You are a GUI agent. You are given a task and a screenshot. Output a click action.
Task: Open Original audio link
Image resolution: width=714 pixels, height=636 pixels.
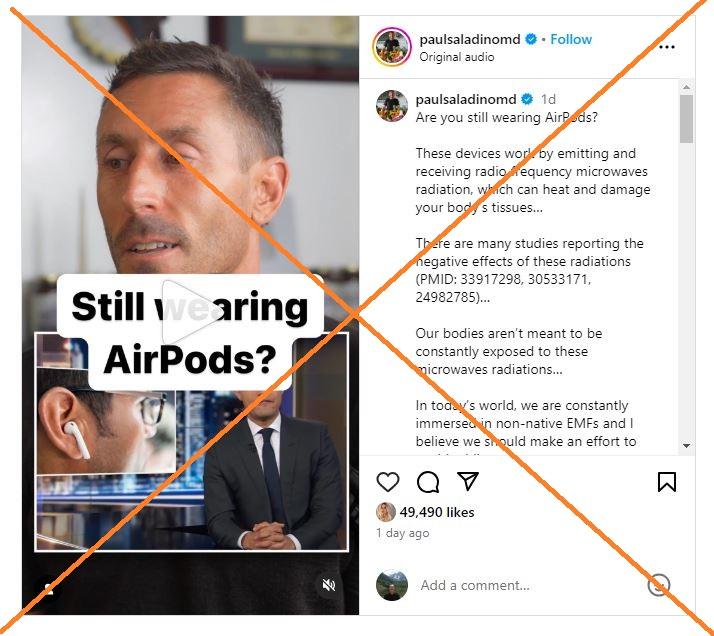click(456, 57)
